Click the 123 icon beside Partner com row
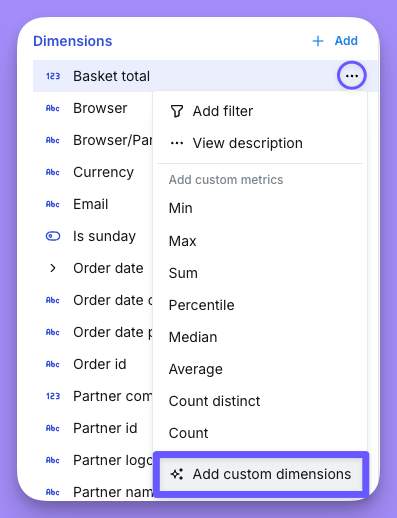The image size is (397, 518). click(53, 396)
